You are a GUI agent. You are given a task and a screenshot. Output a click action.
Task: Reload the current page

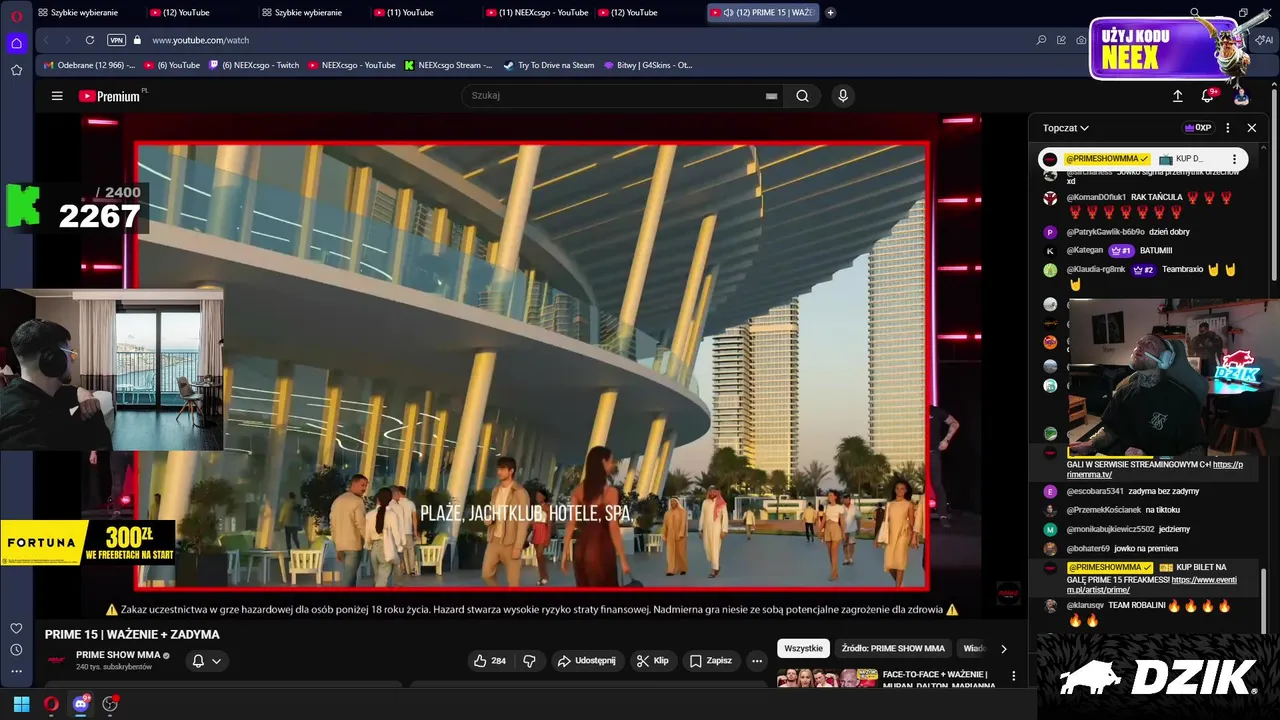(90, 40)
